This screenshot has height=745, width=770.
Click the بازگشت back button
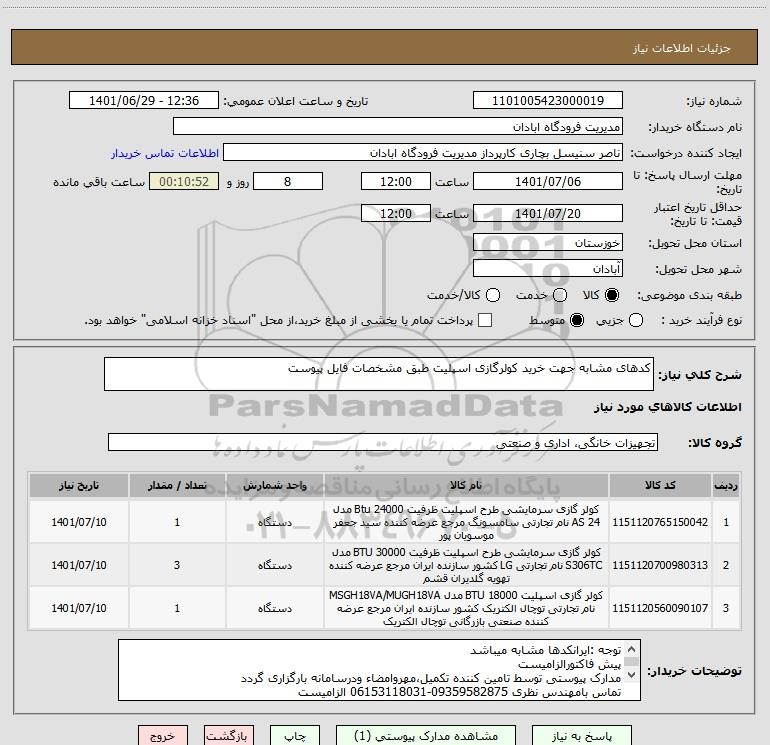tap(229, 736)
